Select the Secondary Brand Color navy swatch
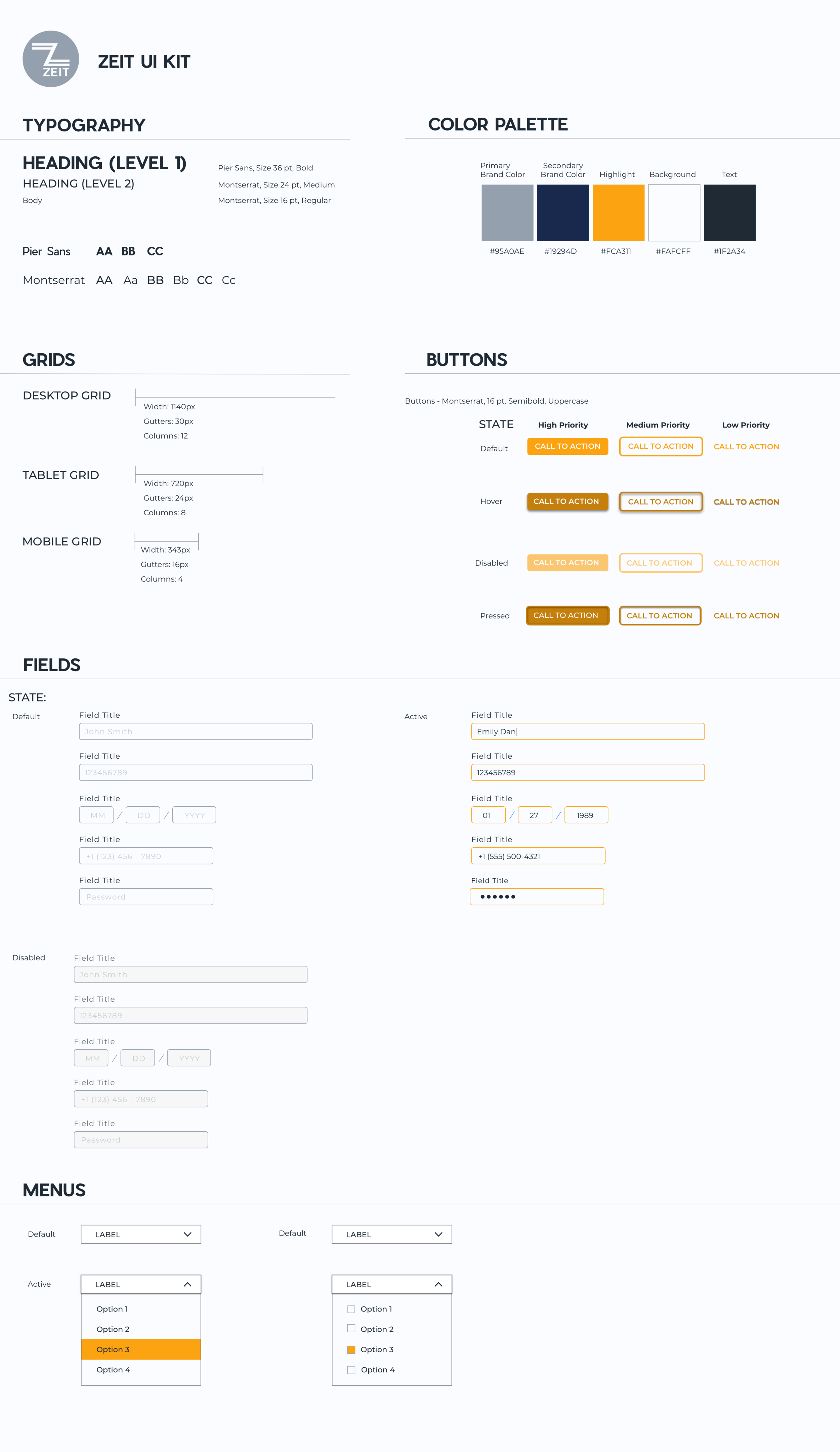 [x=563, y=213]
